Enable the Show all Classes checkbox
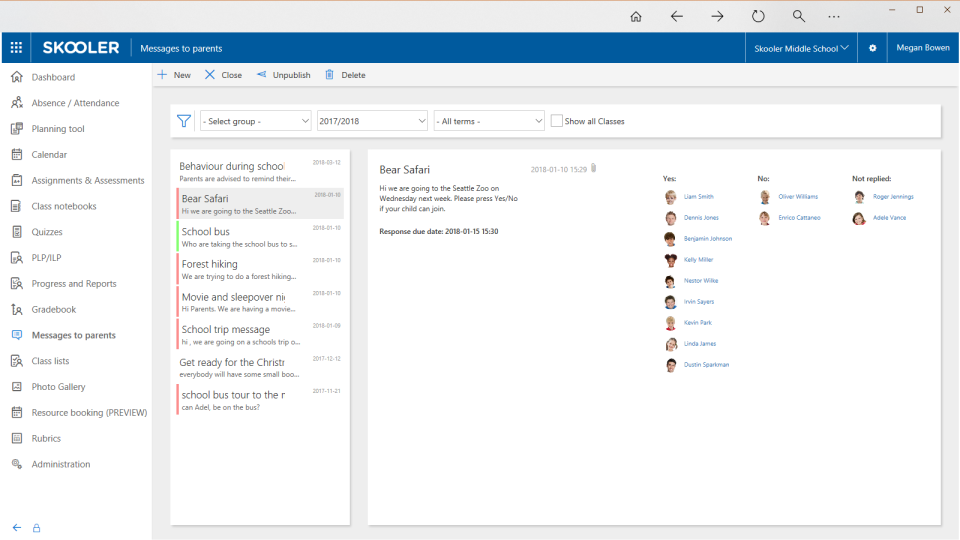 (557, 121)
